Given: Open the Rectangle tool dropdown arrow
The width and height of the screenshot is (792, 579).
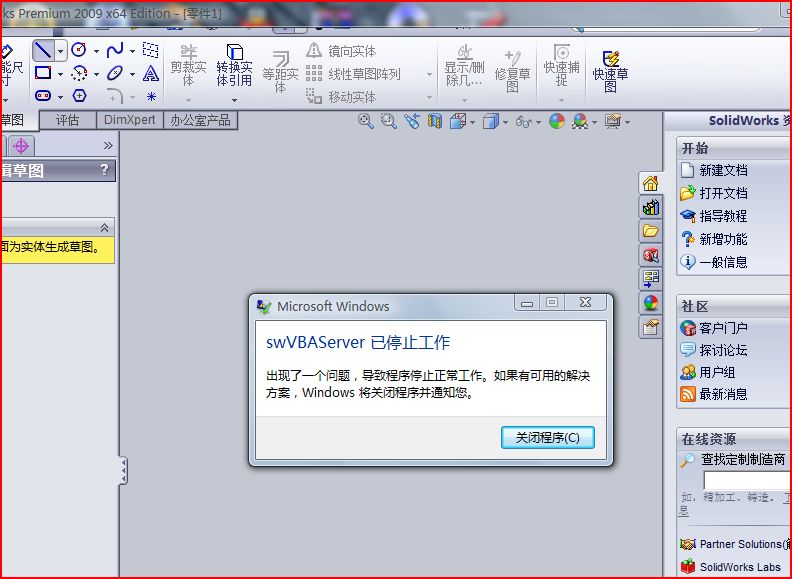Looking at the screenshot, I should point(60,74).
